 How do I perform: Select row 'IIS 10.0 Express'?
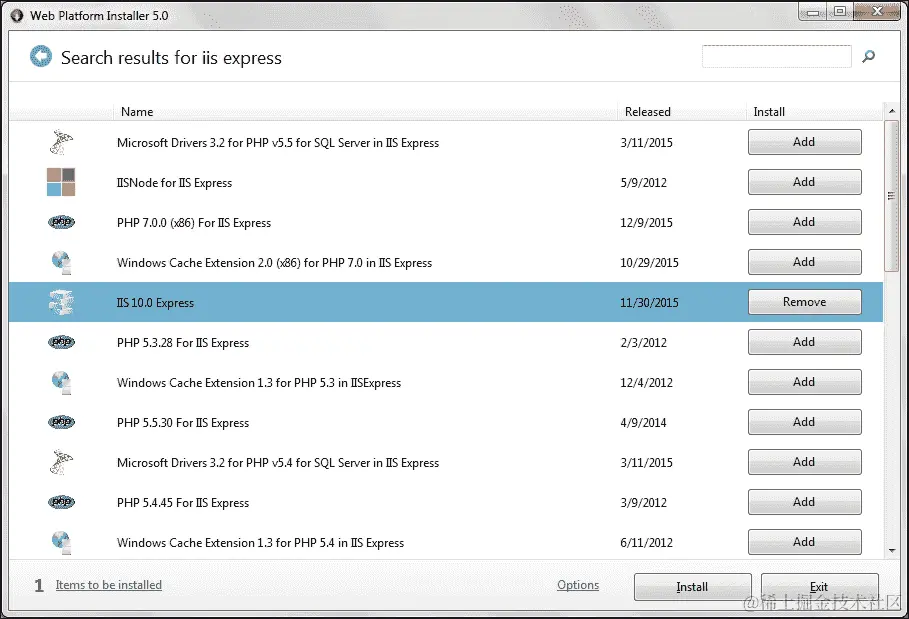[446, 302]
